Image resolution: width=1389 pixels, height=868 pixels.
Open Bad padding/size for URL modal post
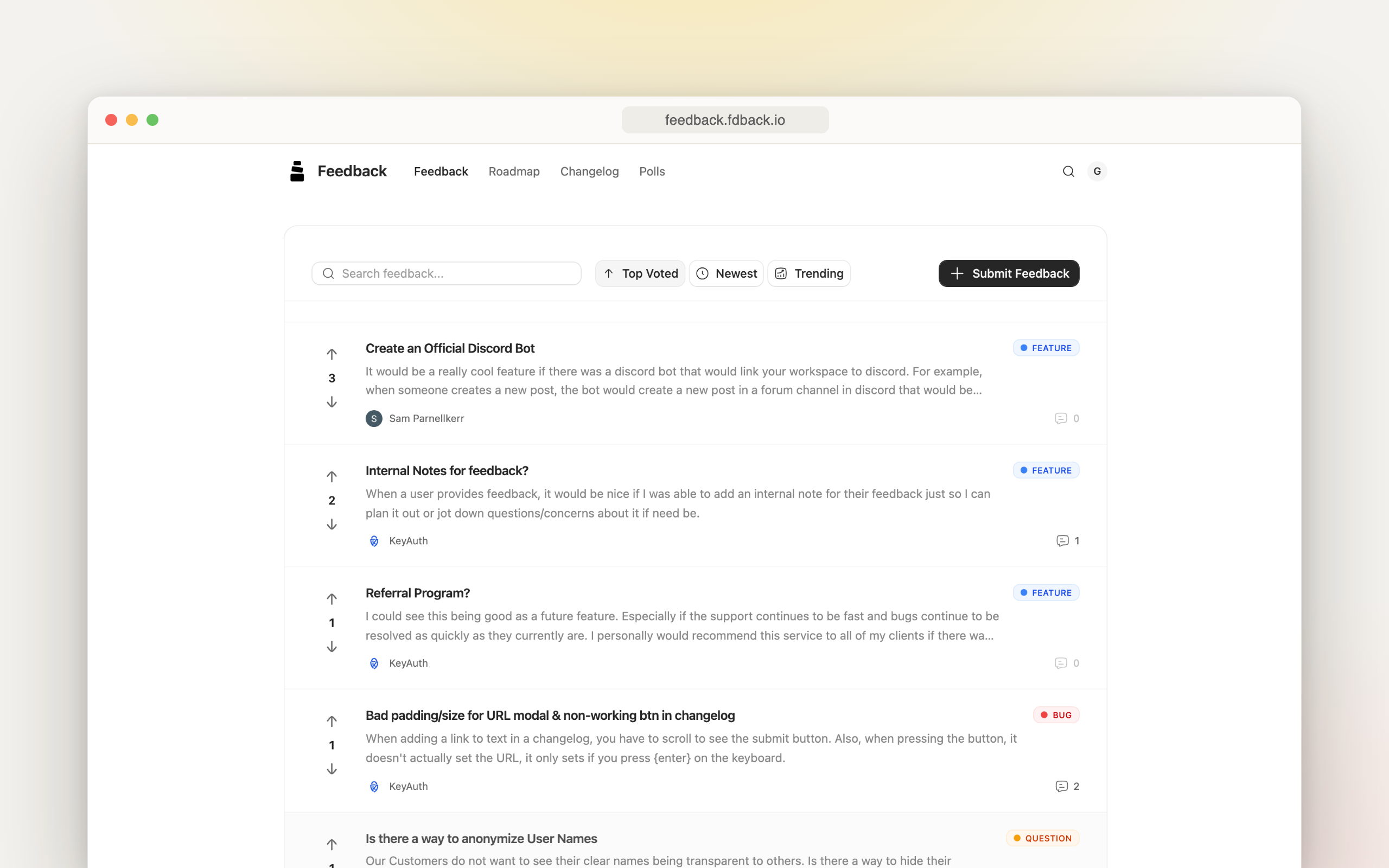[550, 716]
